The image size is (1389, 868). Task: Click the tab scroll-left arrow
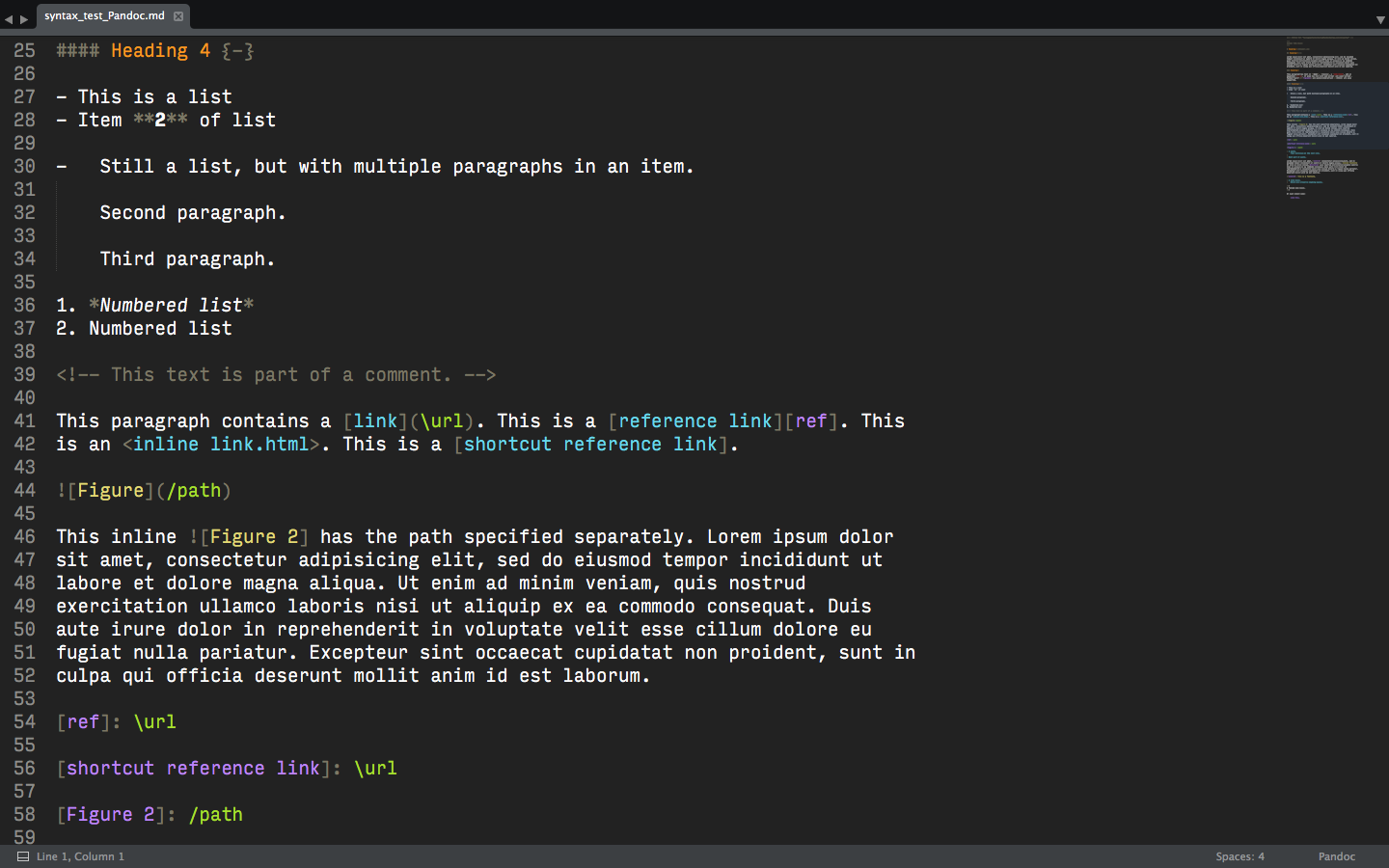click(x=9, y=18)
